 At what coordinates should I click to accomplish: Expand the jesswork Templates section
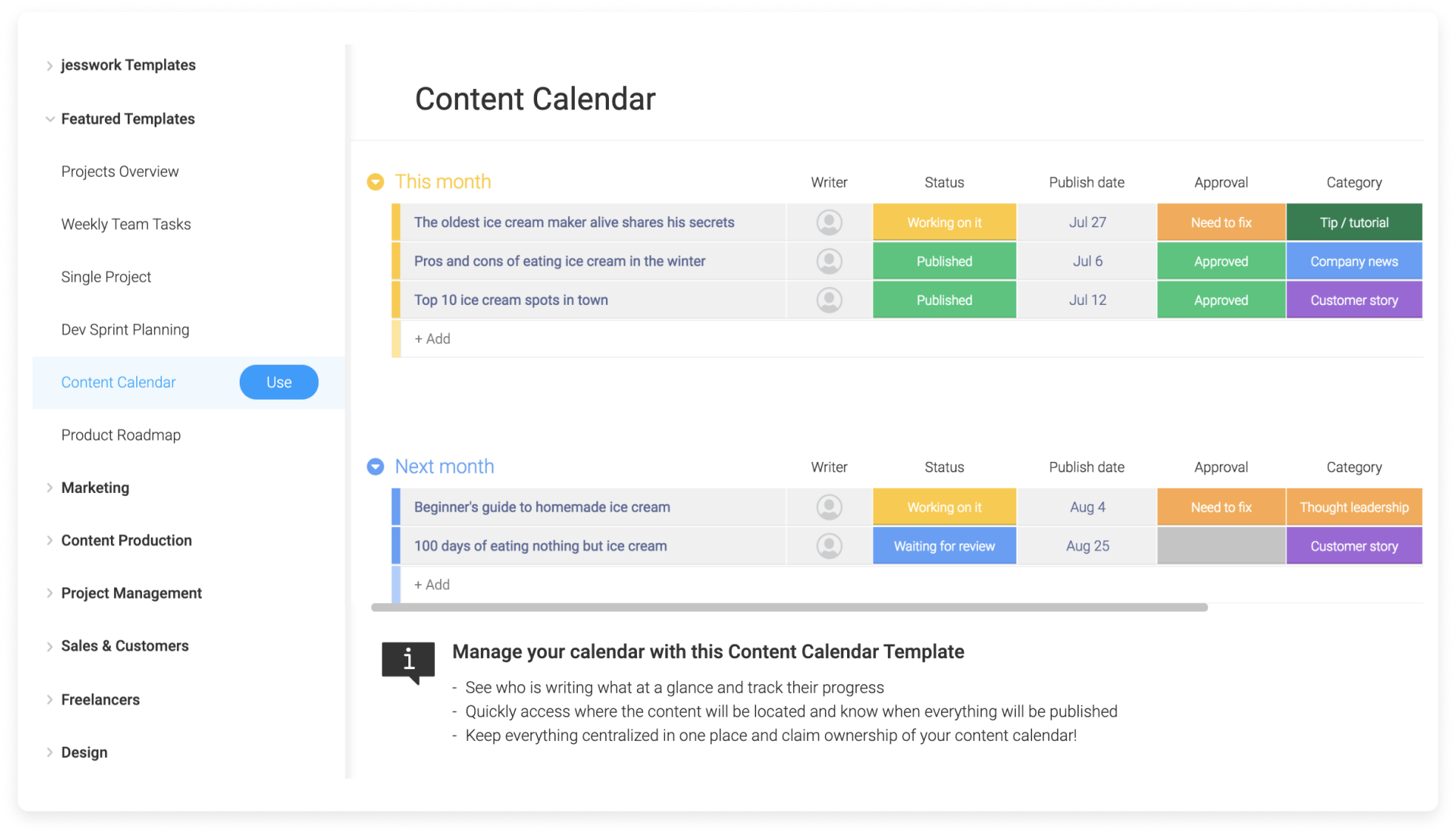click(x=50, y=65)
